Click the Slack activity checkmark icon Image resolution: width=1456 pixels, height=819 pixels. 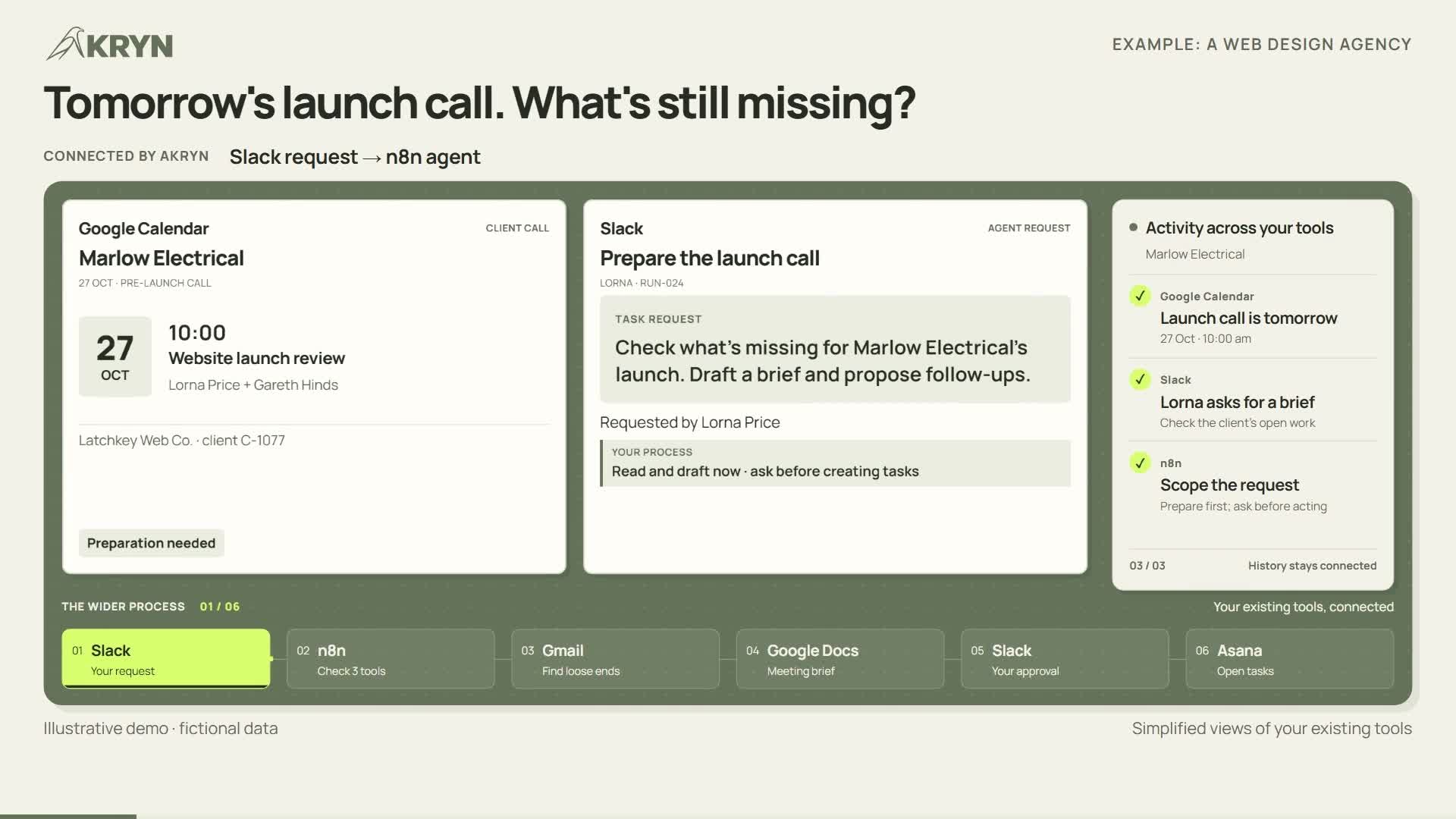[1140, 379]
